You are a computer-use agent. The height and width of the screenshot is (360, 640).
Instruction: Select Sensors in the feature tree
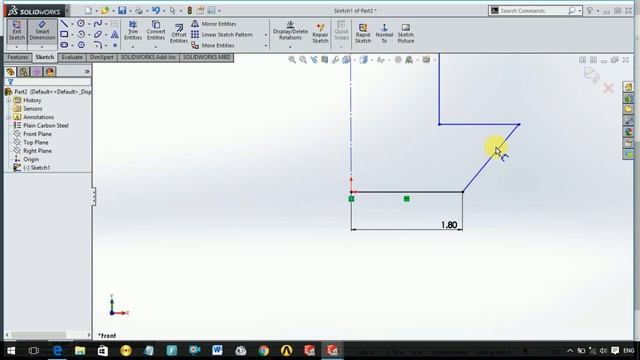click(32, 109)
